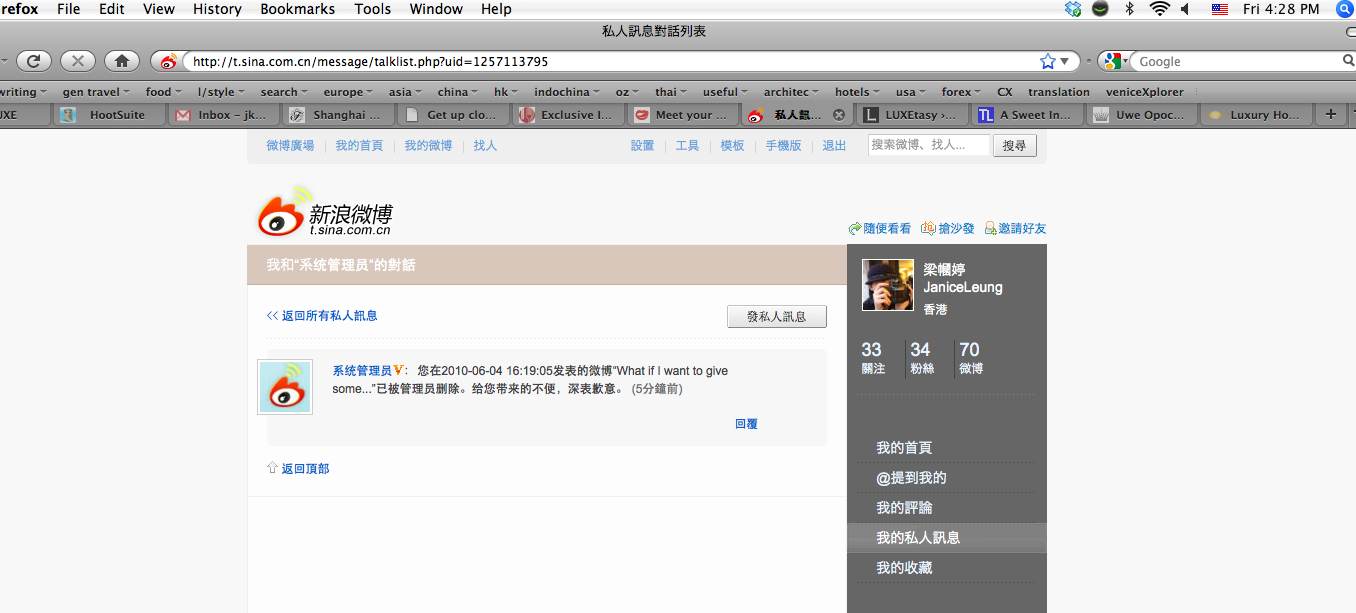Click the search magnifier in the Google box
The width and height of the screenshot is (1356, 613).
[x=1348, y=61]
